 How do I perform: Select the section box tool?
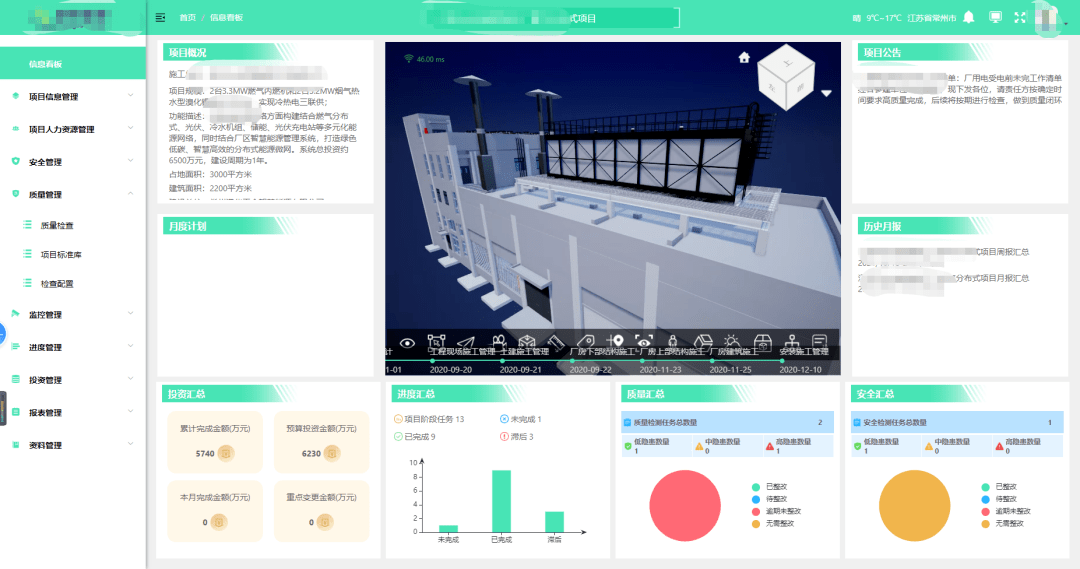click(527, 341)
